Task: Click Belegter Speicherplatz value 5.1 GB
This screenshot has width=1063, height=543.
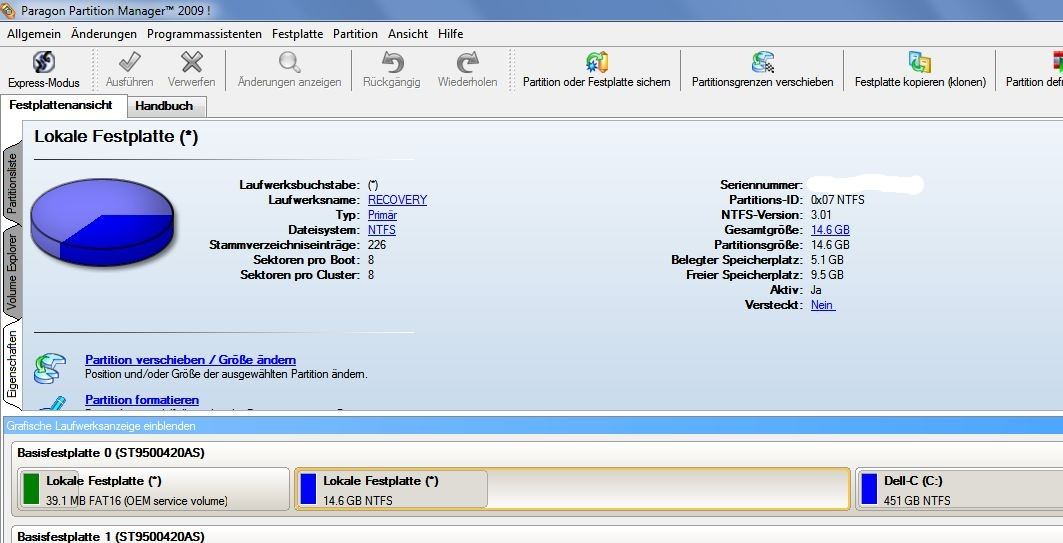Action: click(x=827, y=260)
